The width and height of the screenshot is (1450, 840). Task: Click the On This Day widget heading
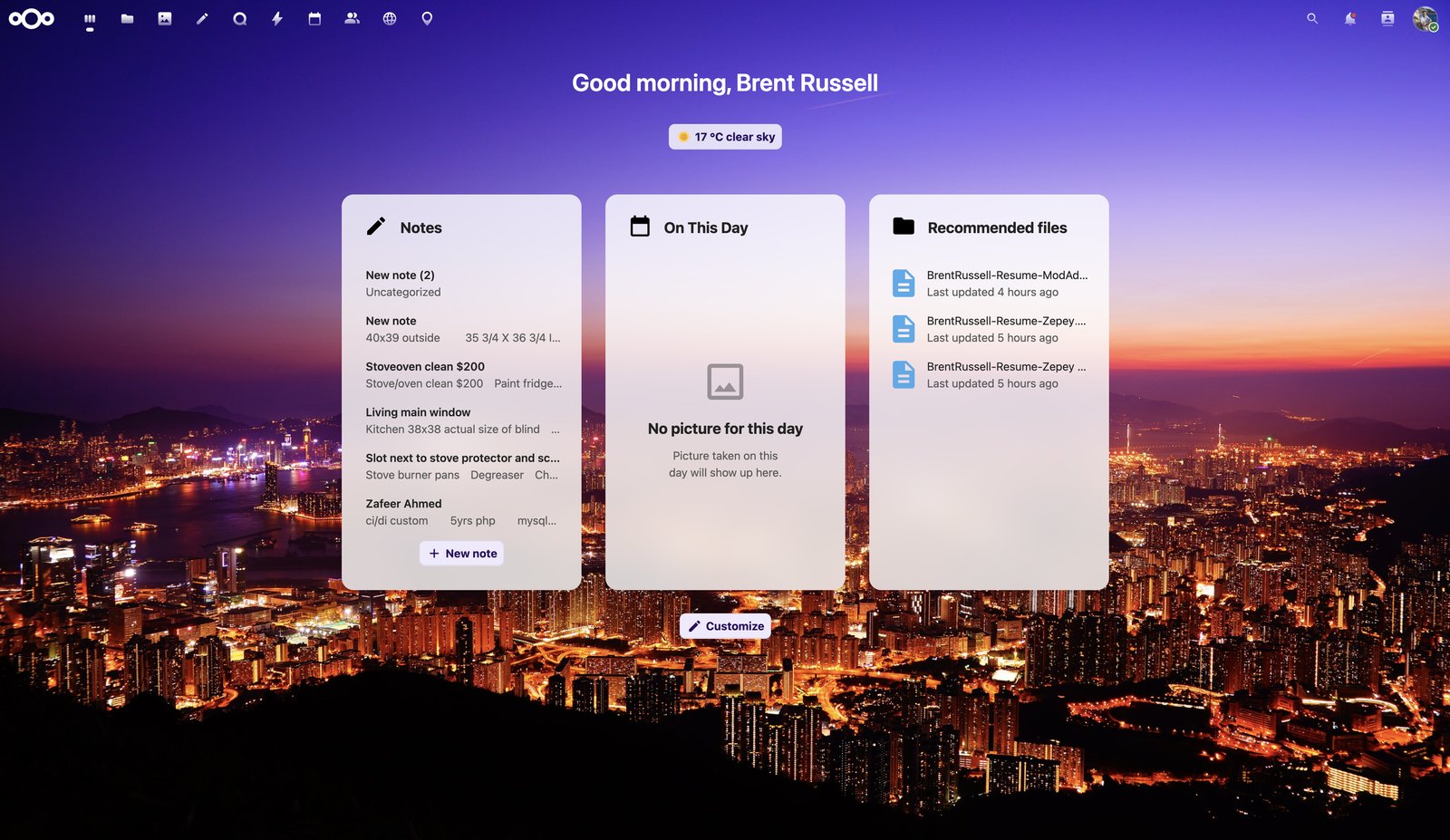tap(706, 227)
